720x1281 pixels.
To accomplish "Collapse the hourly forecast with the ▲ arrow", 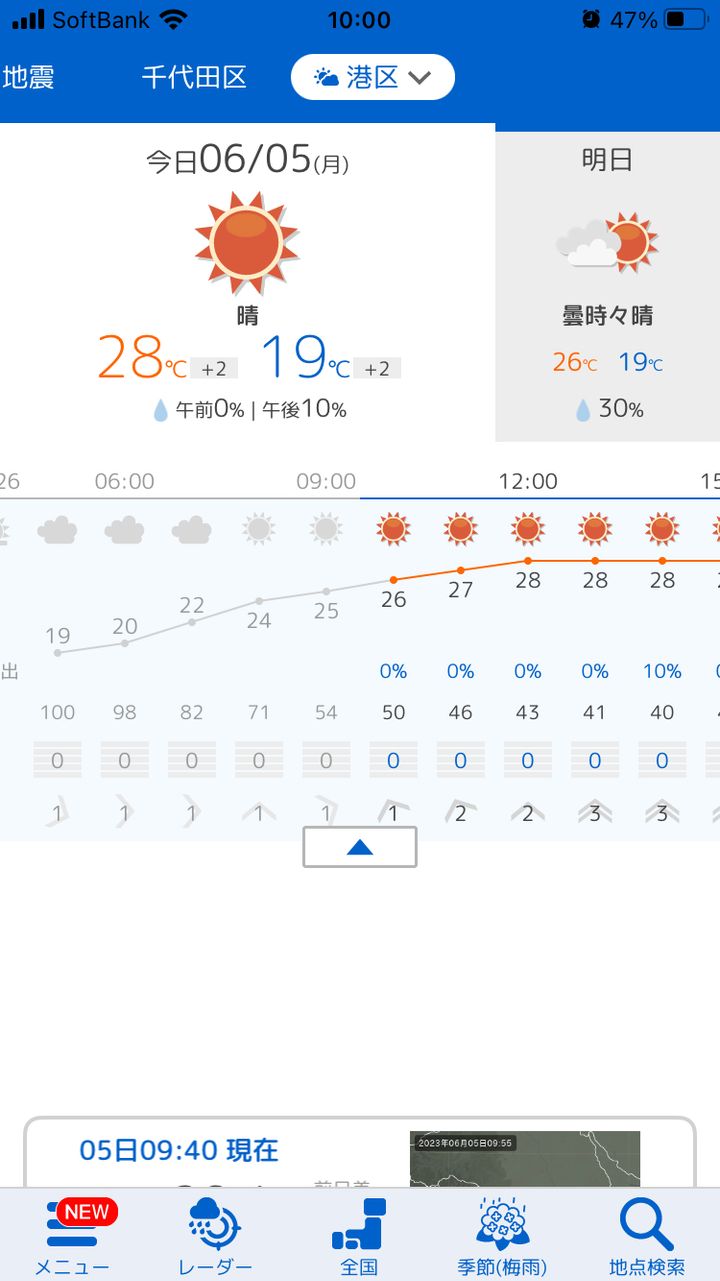I will pyautogui.click(x=359, y=846).
